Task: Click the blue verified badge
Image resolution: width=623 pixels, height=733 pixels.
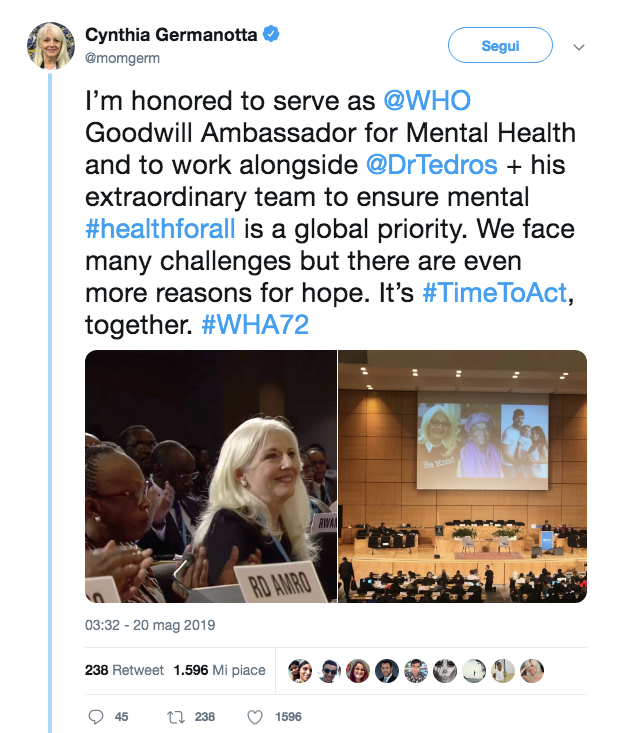Action: pyautogui.click(x=271, y=35)
